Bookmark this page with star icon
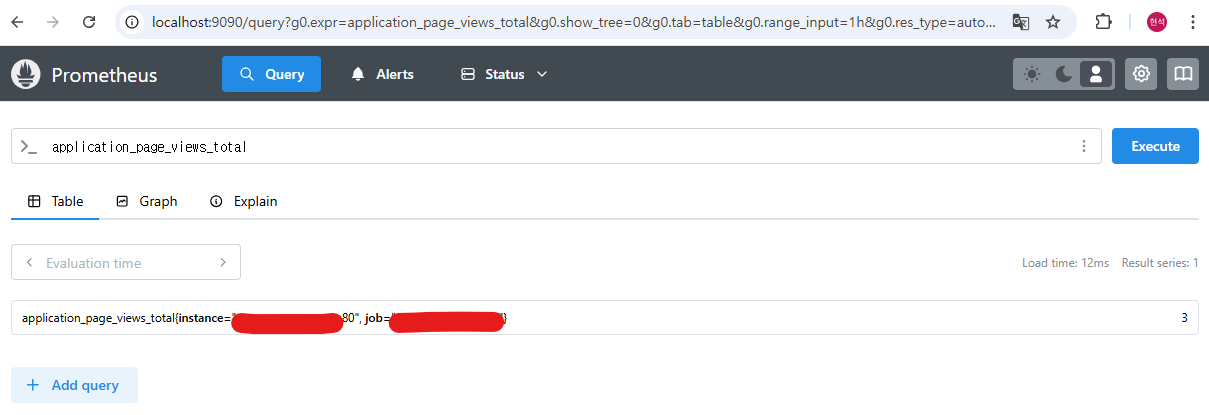The image size is (1209, 415). pos(1052,21)
